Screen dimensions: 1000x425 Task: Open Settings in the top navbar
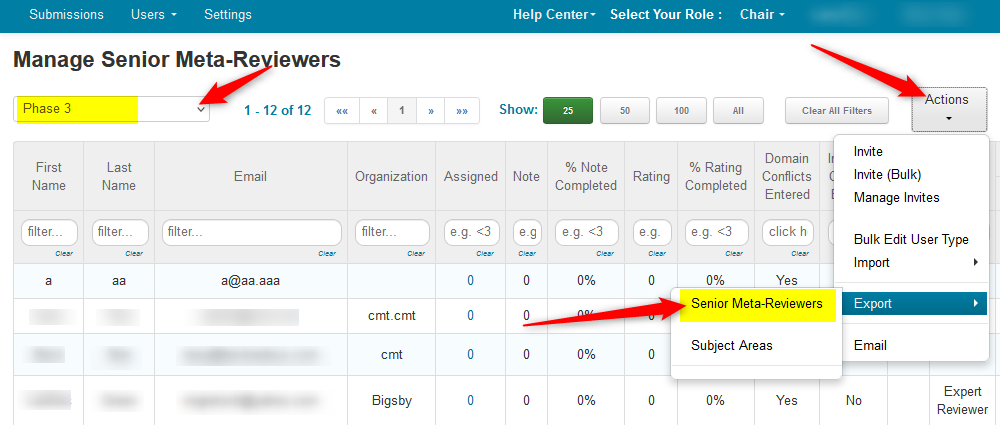tap(228, 15)
